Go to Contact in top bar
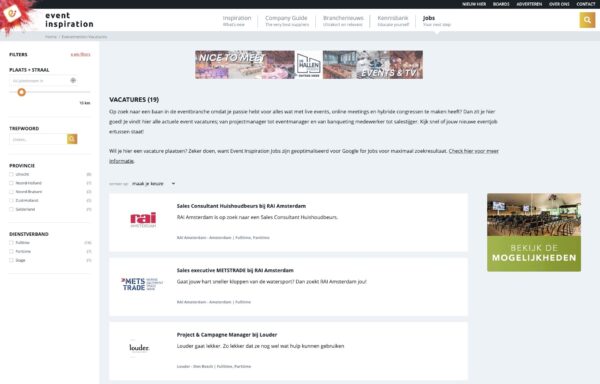The width and height of the screenshot is (600, 384). pos(585,4)
